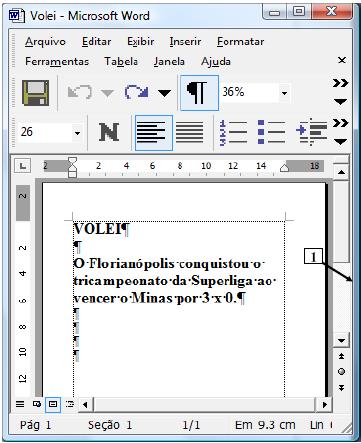Screen dimensions: 361x443
Task: Toggle Justify alignment button
Action: click(190, 133)
